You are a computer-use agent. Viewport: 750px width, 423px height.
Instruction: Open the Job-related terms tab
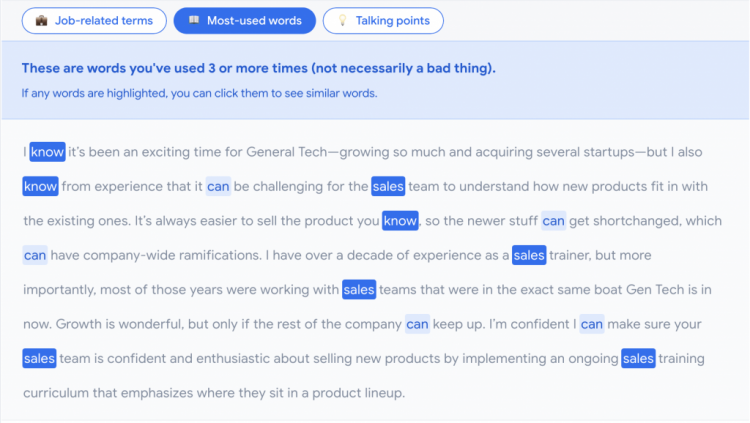tap(94, 21)
